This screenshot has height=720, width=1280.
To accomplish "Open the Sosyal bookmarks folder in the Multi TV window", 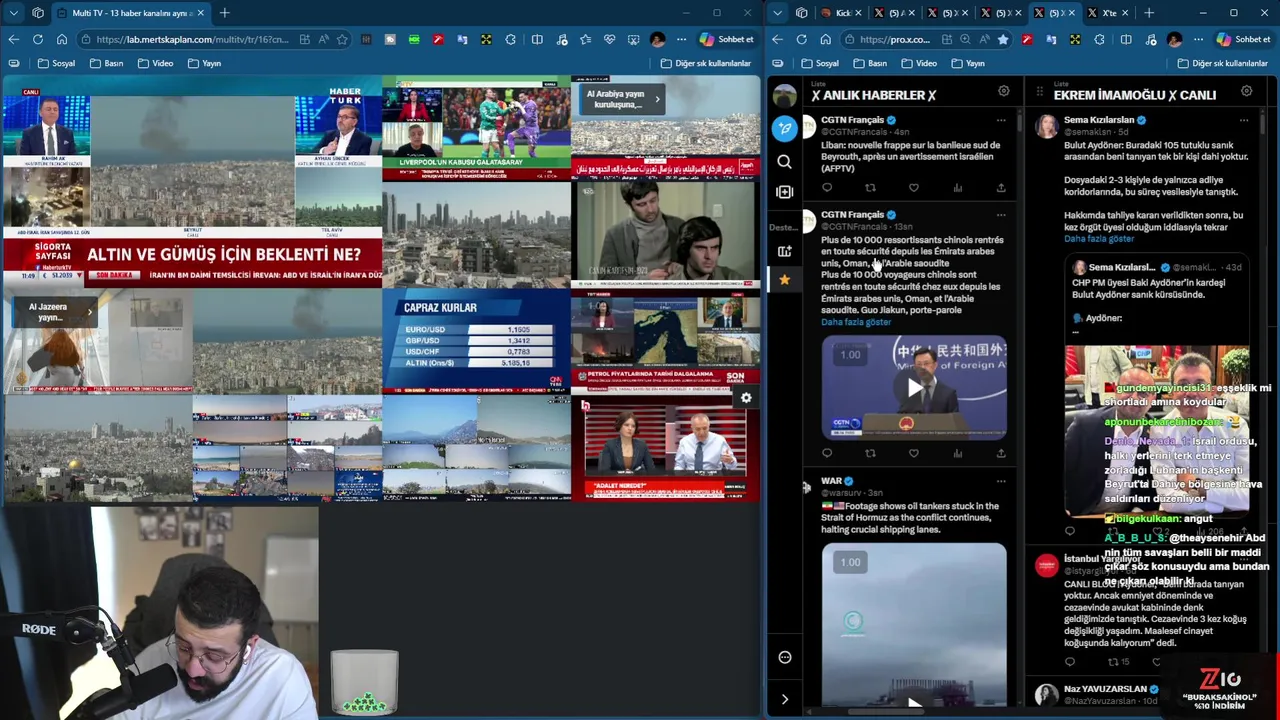I will (56, 63).
